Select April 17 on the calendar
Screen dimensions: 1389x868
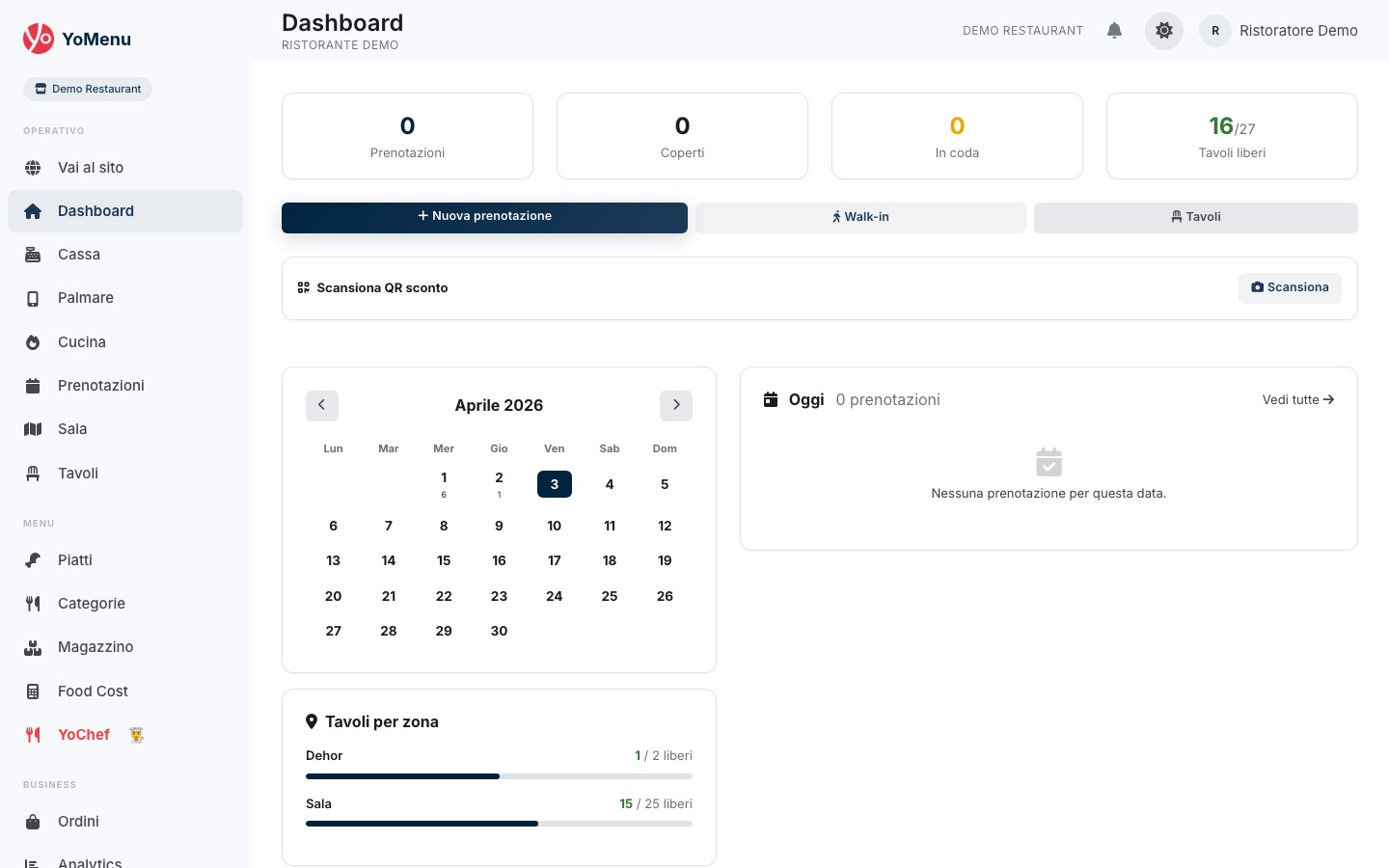coord(555,560)
